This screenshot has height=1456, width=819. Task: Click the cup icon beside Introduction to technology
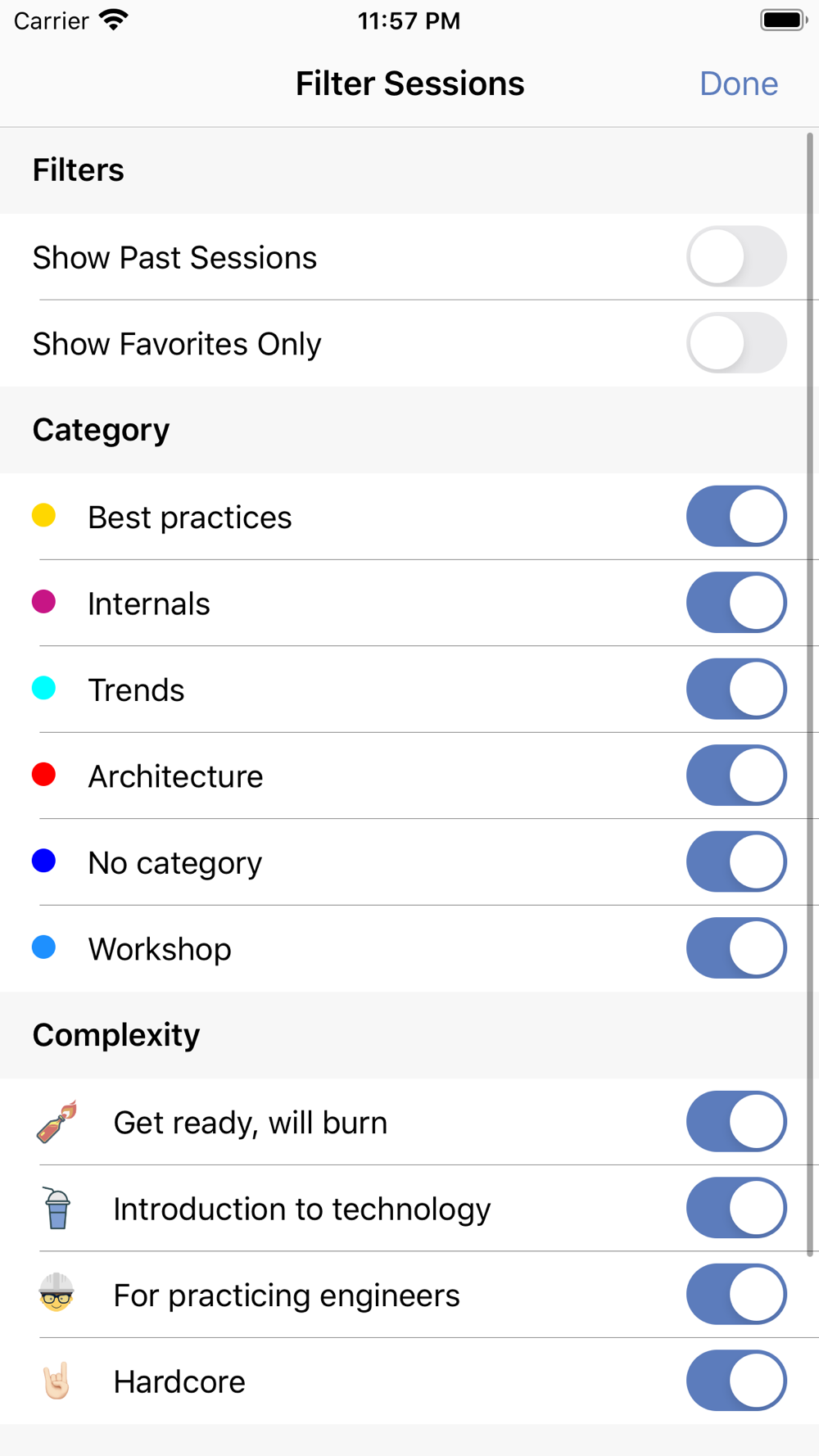[57, 1209]
